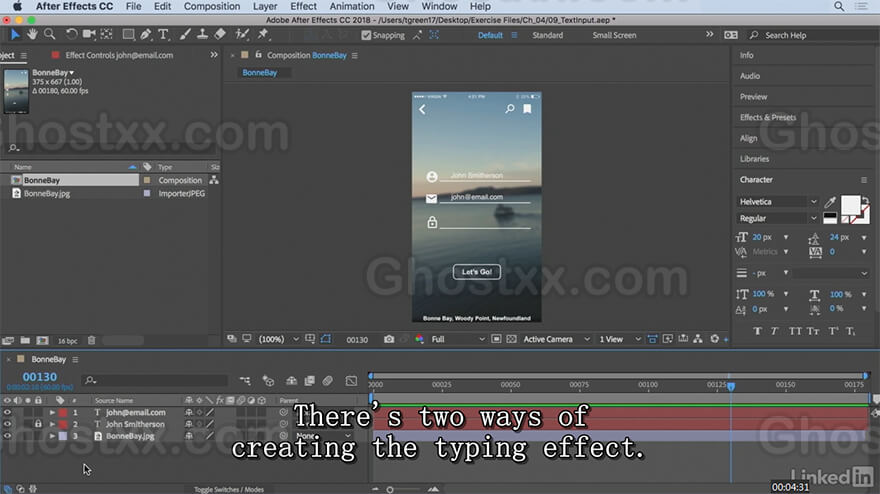
Task: Enable motion blur icon in timeline
Action: click(x=328, y=381)
